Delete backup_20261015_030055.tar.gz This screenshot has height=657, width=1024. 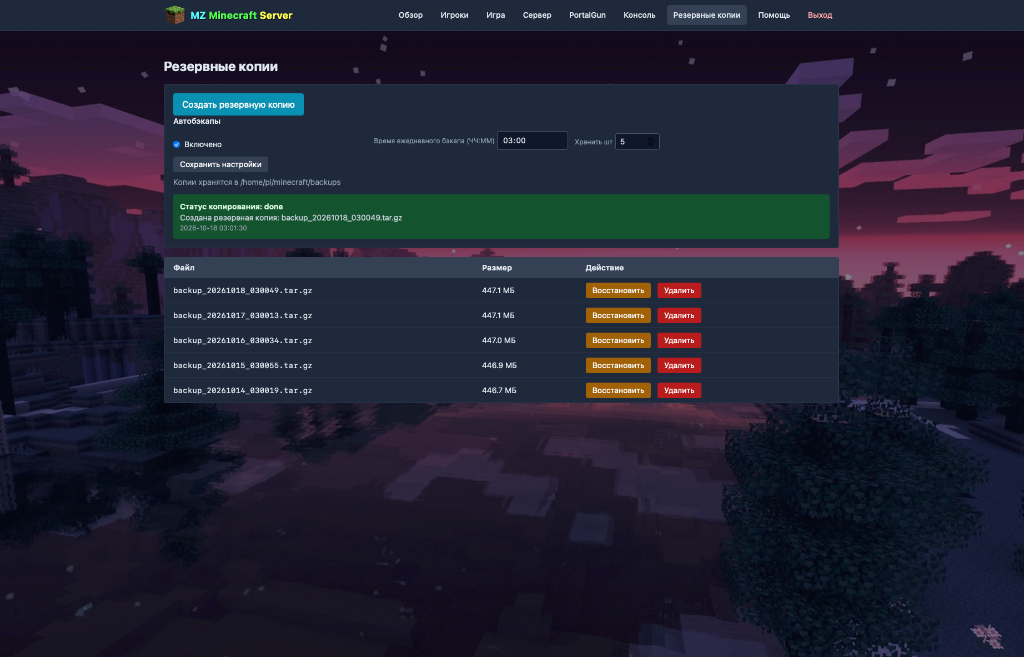pyautogui.click(x=679, y=366)
